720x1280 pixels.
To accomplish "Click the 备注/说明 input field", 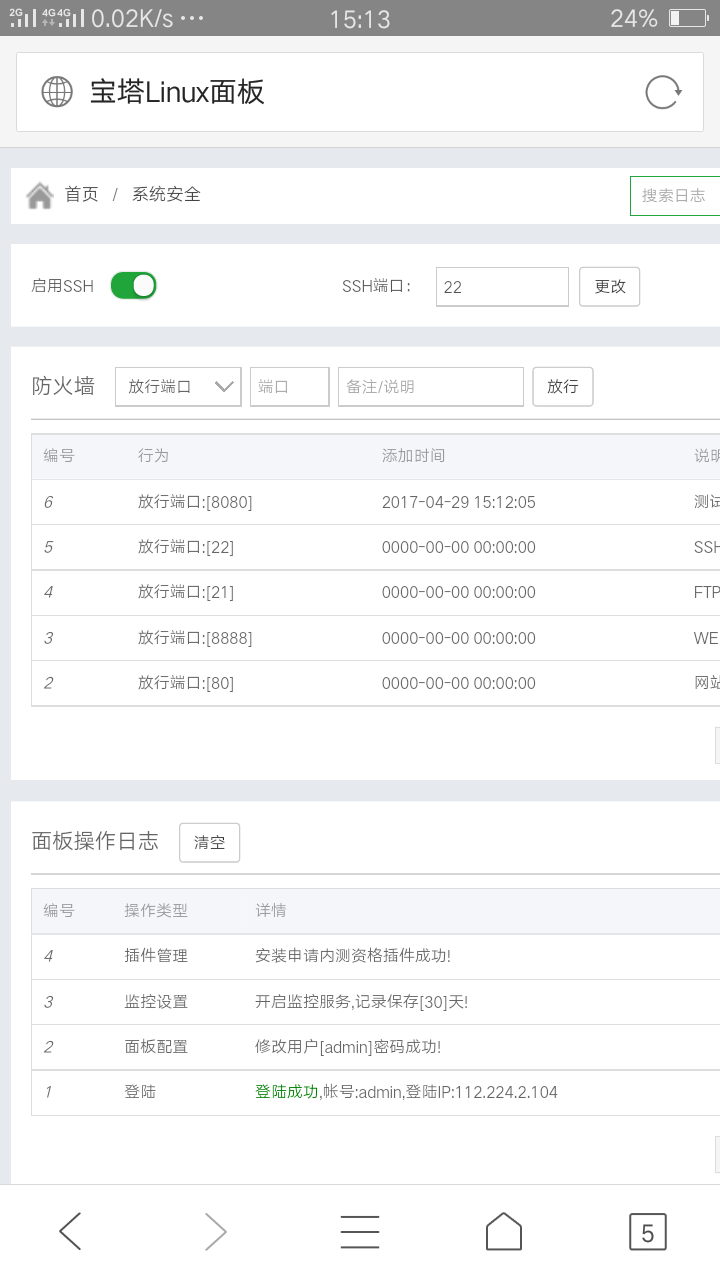I will pos(431,387).
